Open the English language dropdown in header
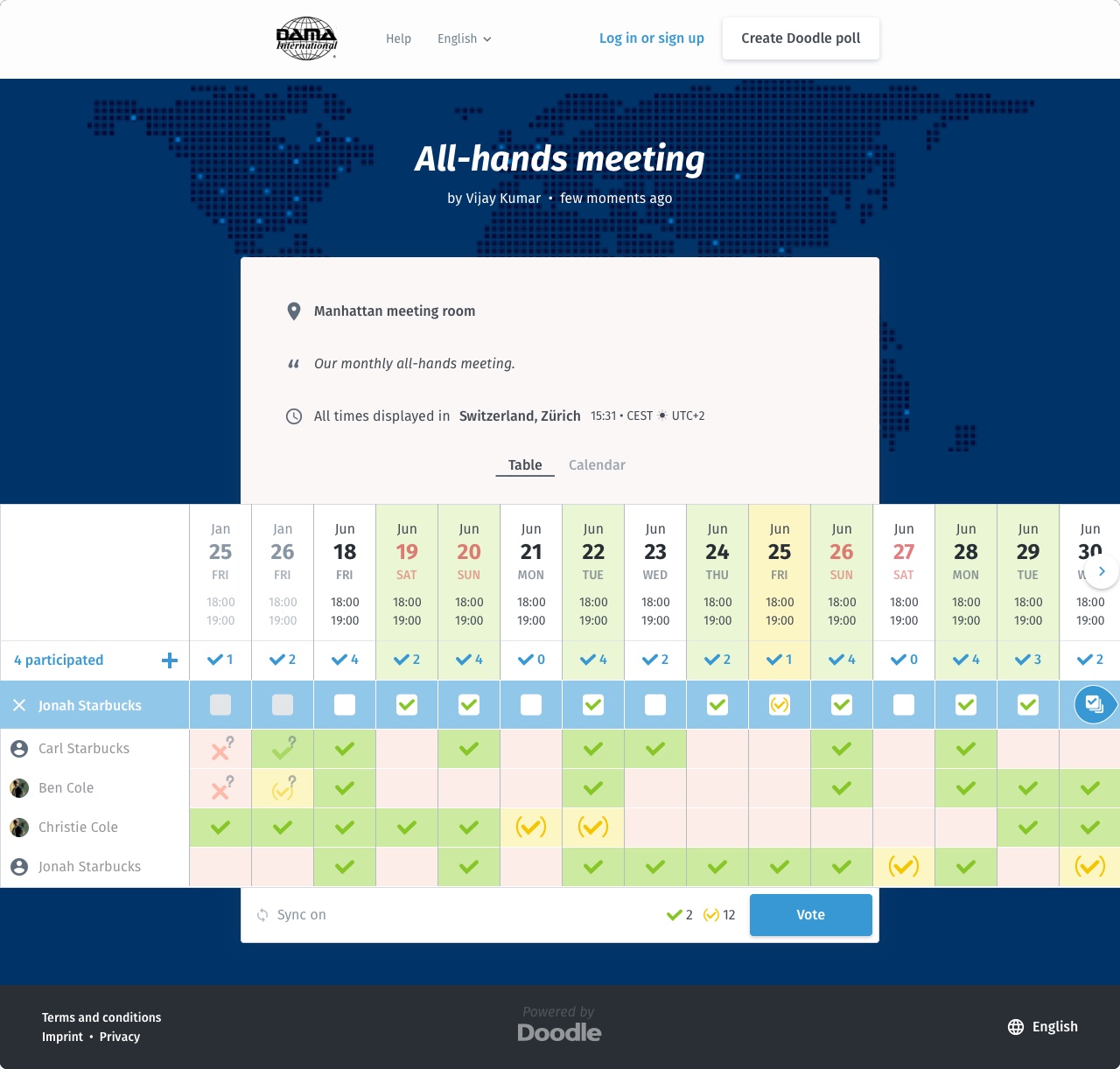The height and width of the screenshot is (1069, 1120). [464, 38]
